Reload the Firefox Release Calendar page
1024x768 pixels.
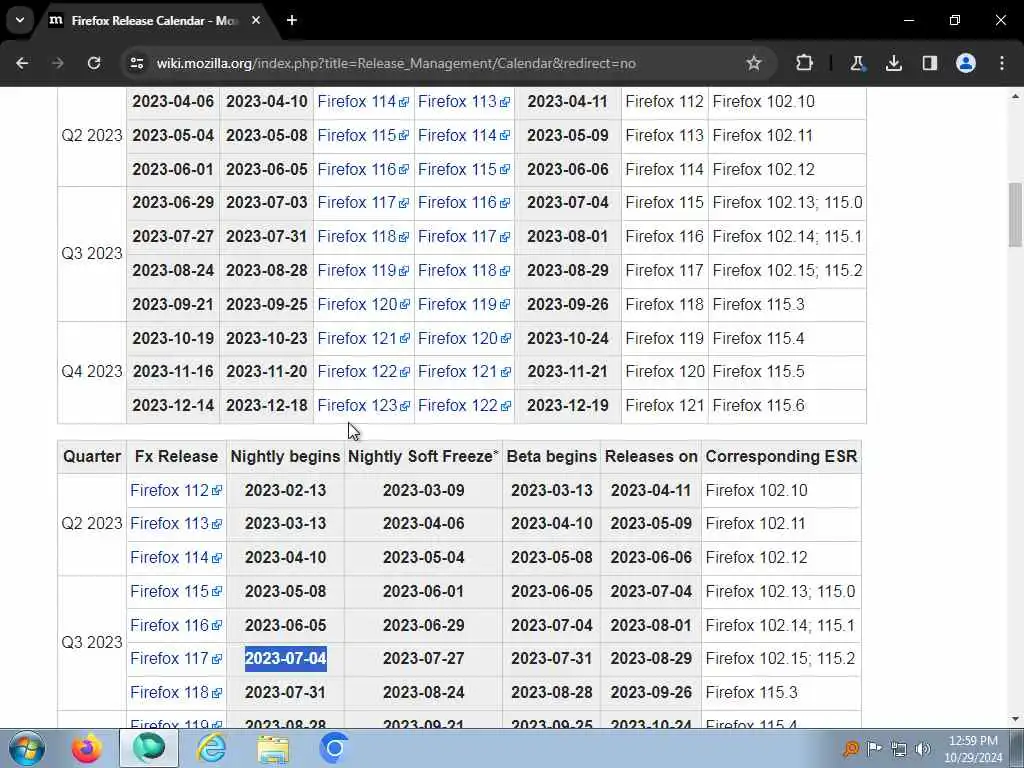coord(94,63)
